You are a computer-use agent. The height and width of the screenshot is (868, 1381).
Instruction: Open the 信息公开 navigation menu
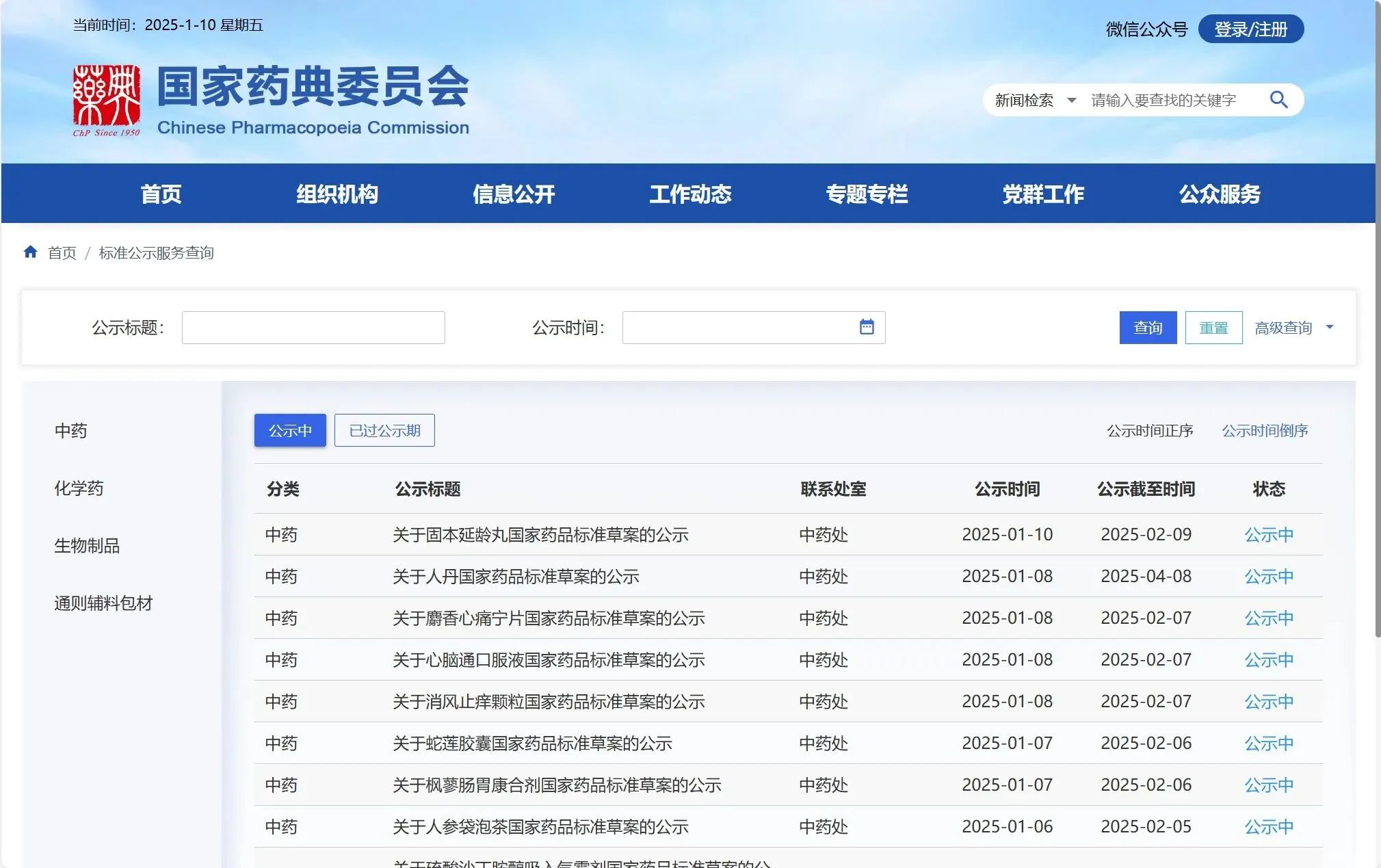513,194
